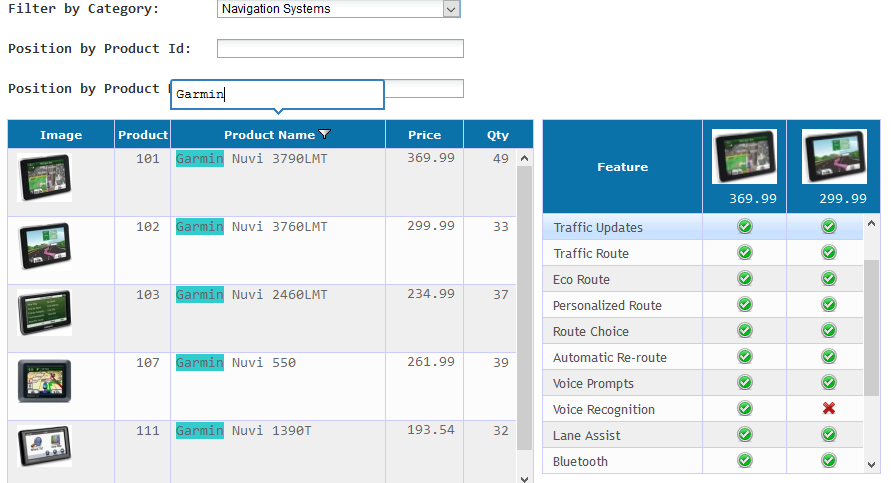
Task: Click the Garmin Nuvi 550 name
Action: point(236,363)
